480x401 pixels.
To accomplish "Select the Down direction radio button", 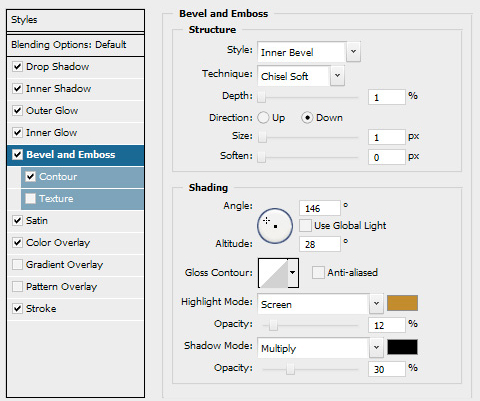I will (x=307, y=118).
